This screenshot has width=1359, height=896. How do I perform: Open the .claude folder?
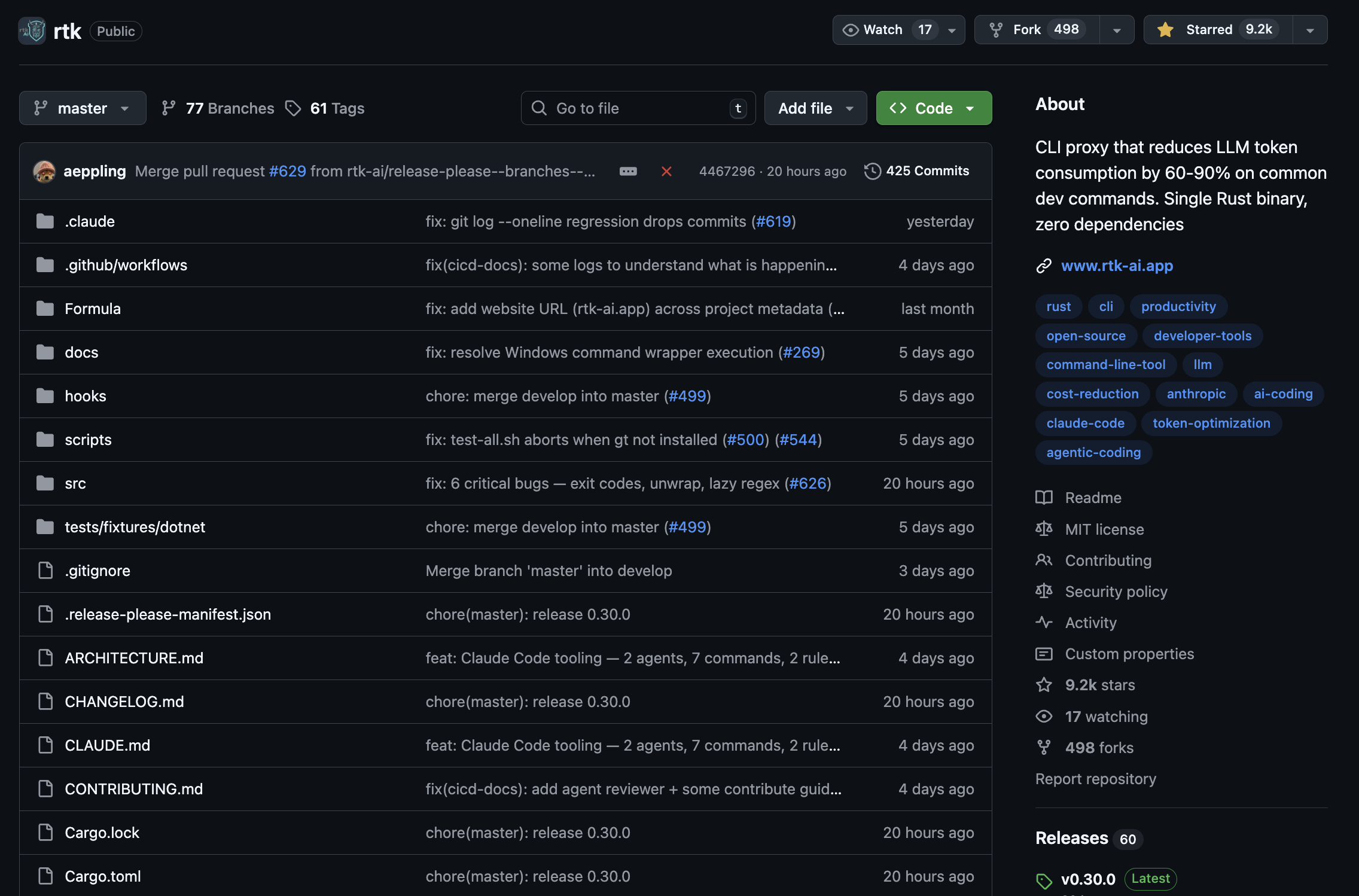tap(90, 221)
